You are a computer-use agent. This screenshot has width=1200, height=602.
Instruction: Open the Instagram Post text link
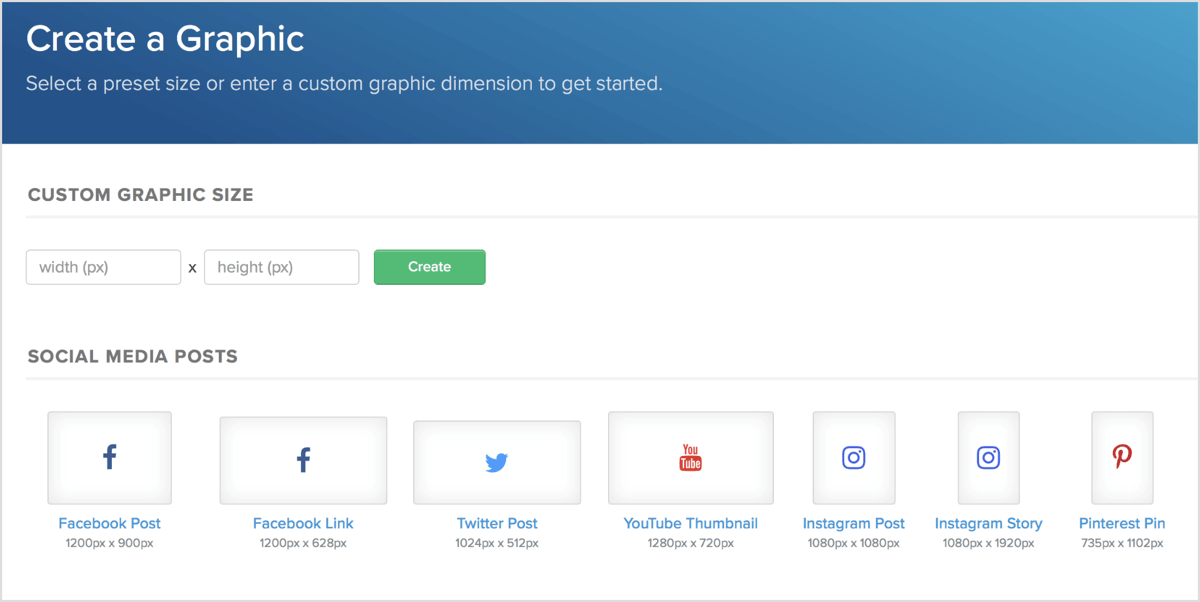coord(854,523)
